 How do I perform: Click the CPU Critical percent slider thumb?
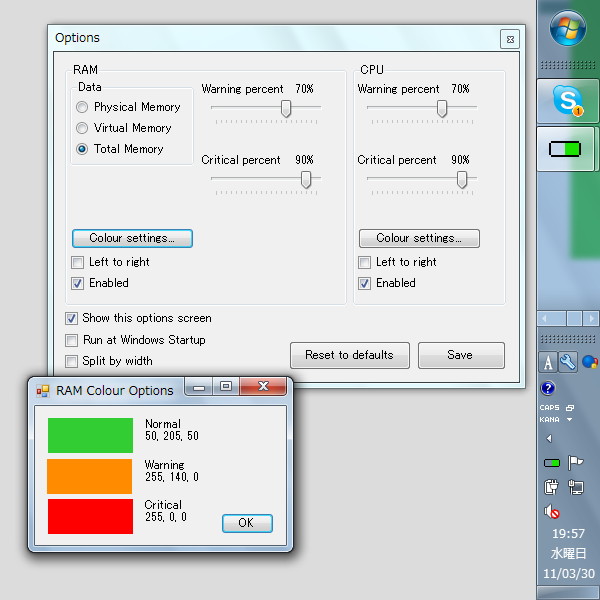(462, 179)
